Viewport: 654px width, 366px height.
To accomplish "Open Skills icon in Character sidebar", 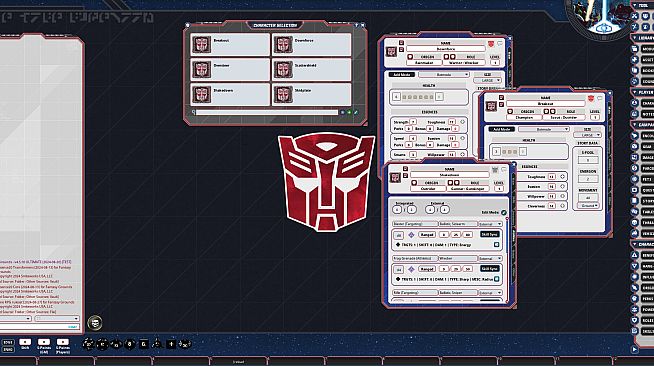I will point(635,331).
